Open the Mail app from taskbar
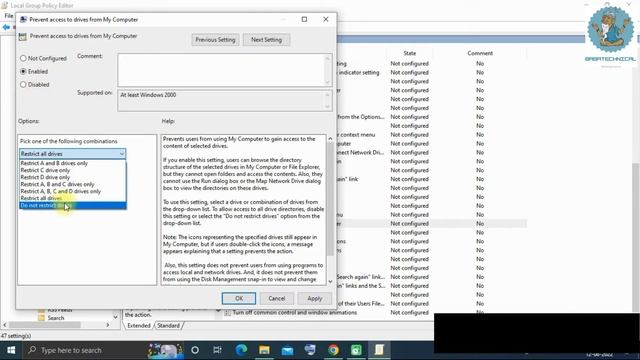Screen dimensions: 640x360 [x=287, y=350]
